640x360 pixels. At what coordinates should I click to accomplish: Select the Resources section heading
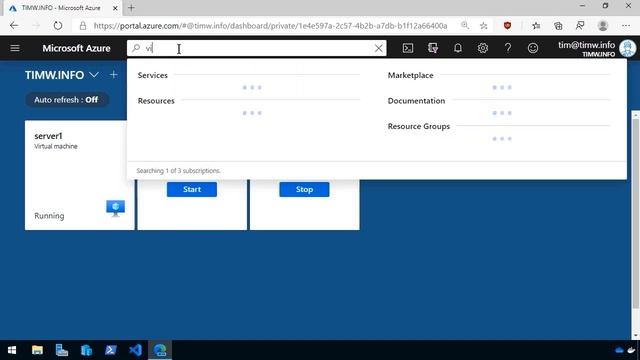pos(156,101)
